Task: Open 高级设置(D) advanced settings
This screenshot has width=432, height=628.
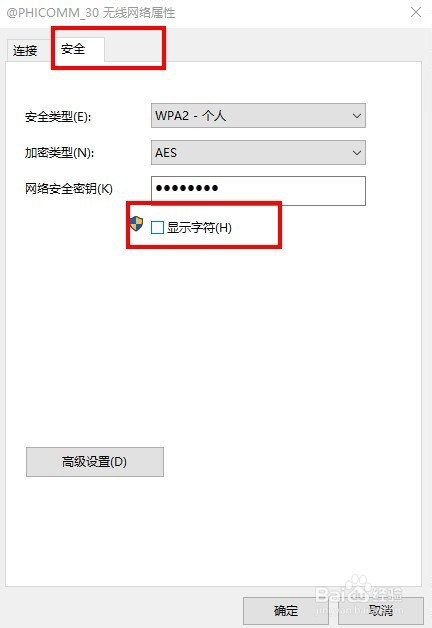Action: pos(95,462)
